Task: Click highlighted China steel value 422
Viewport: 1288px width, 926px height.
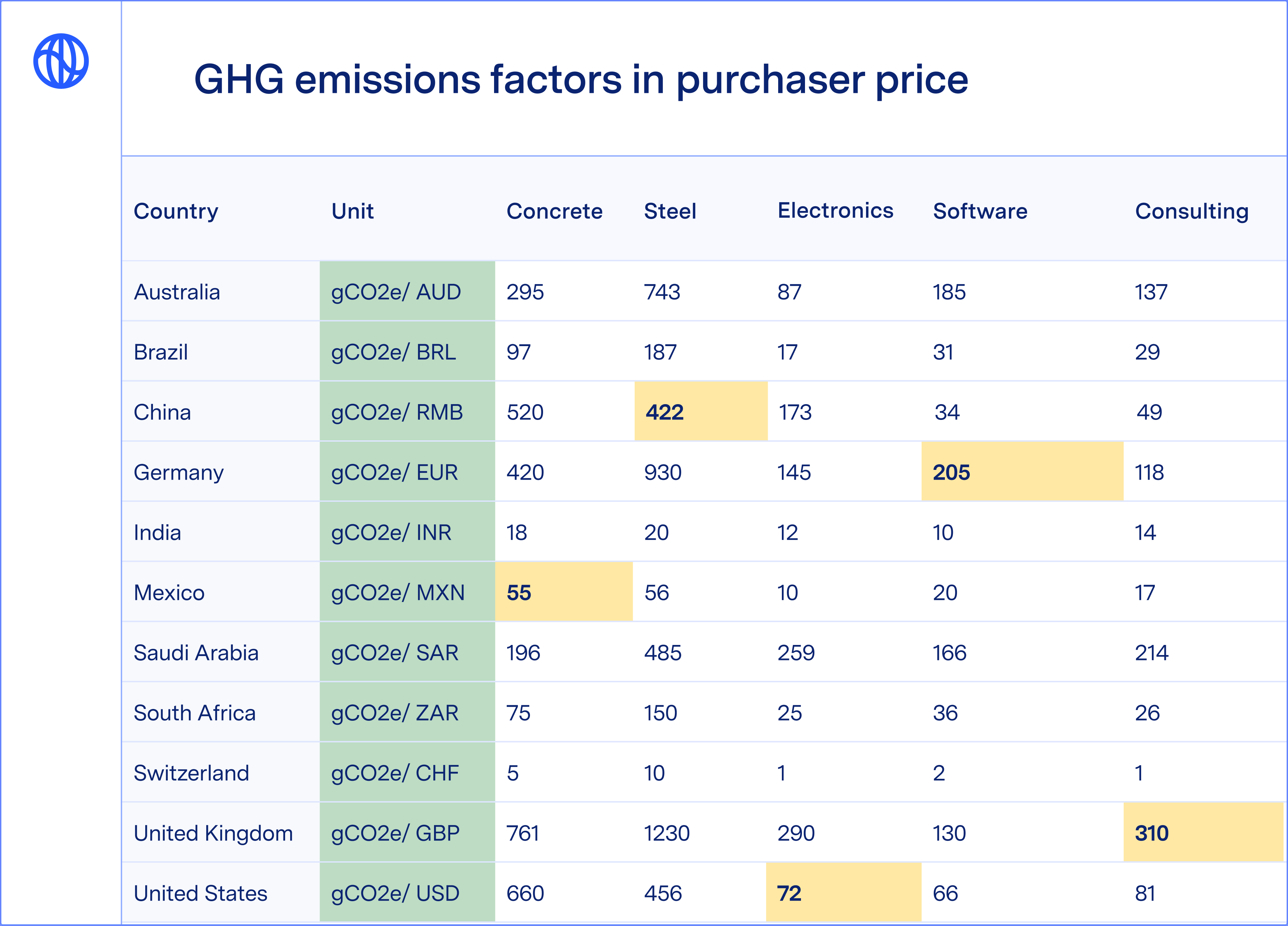Action: click(665, 412)
